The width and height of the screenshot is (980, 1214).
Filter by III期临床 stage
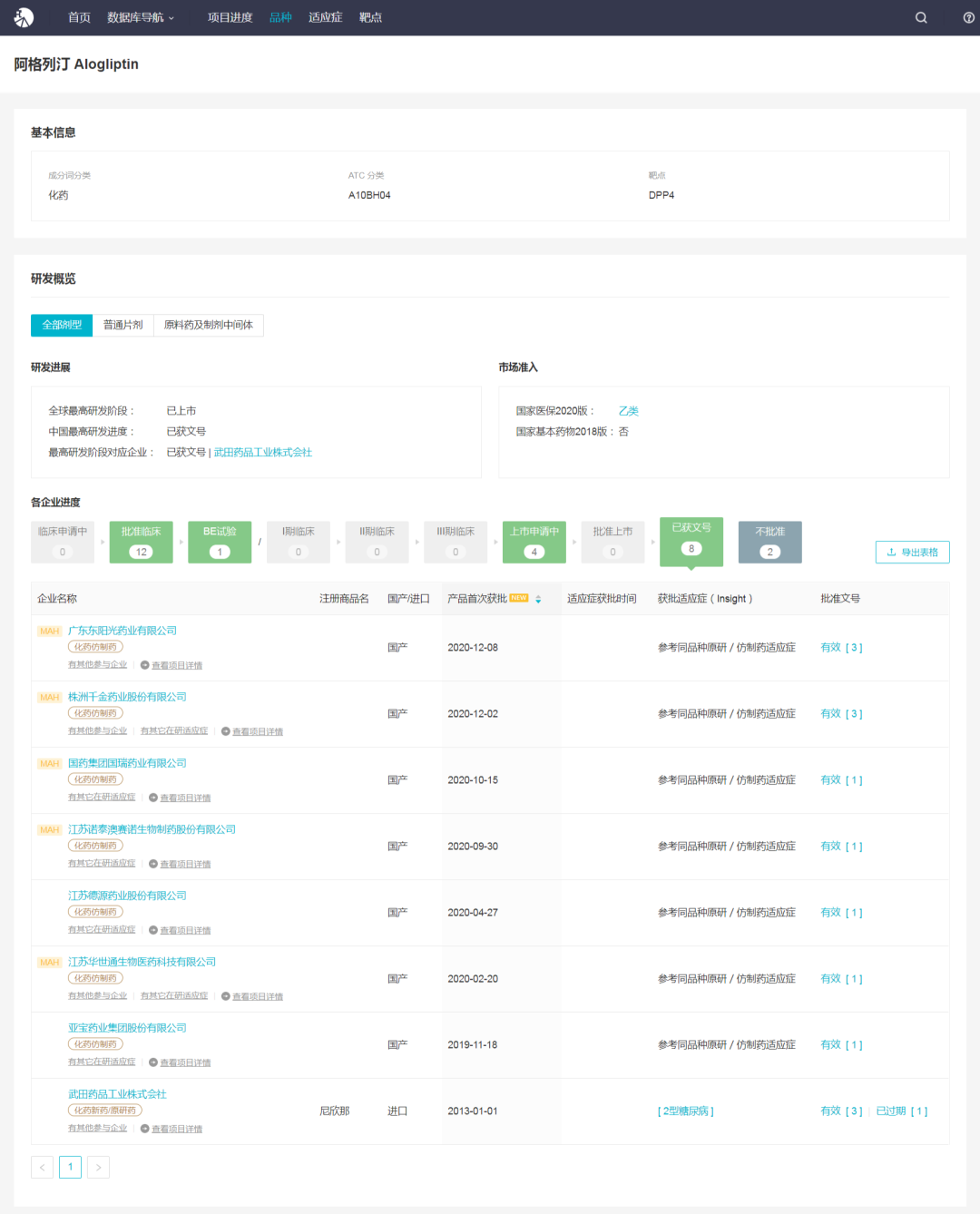point(456,542)
